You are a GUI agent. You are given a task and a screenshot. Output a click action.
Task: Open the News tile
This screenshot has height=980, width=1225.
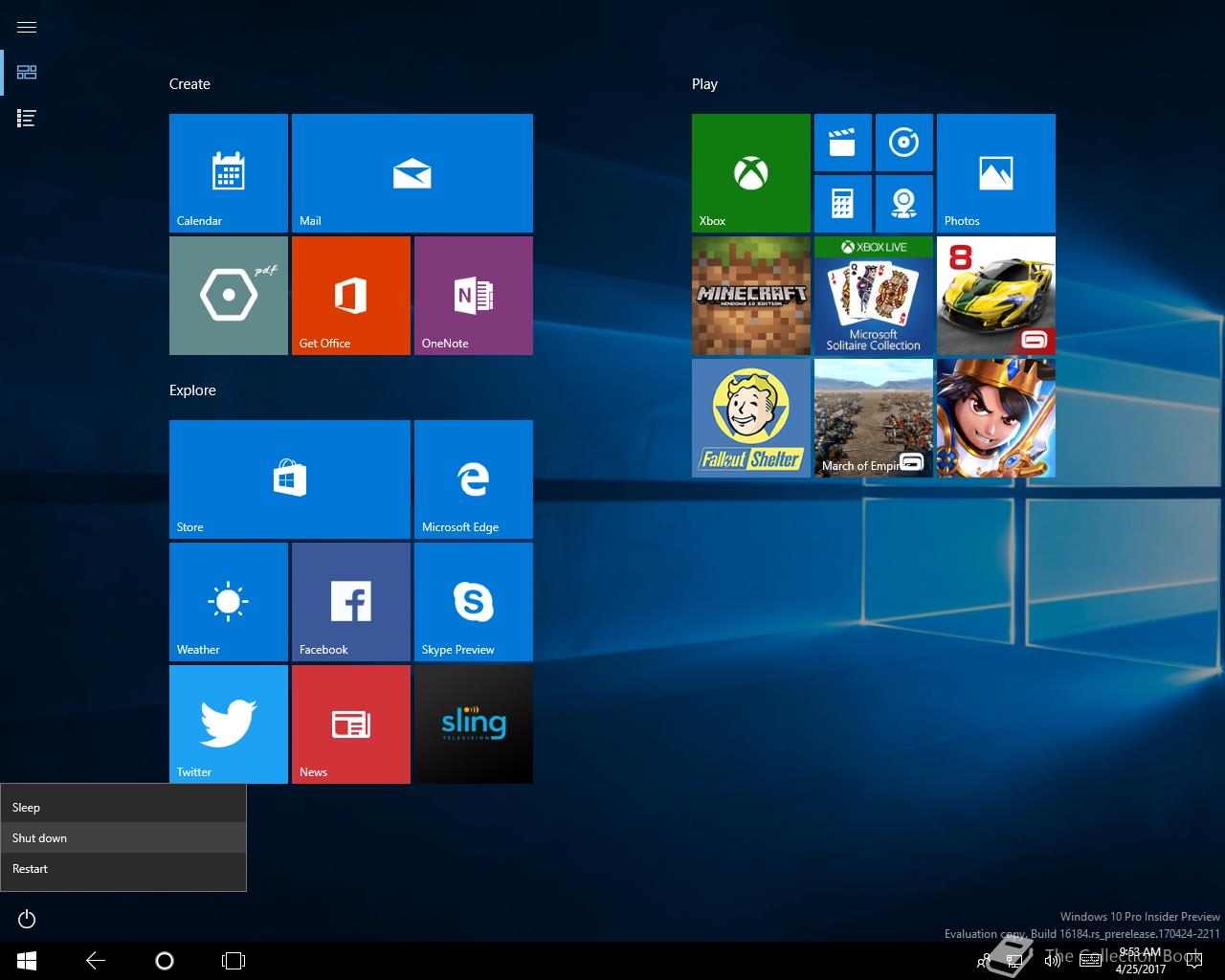coord(351,724)
